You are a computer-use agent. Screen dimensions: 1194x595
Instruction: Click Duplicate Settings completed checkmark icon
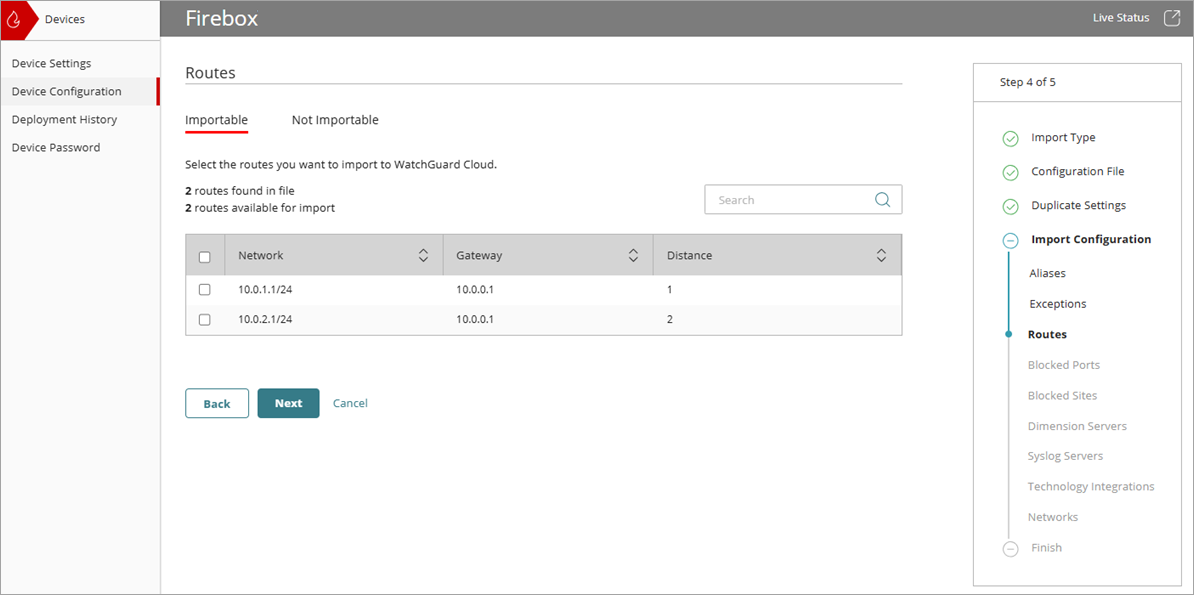pos(1010,206)
